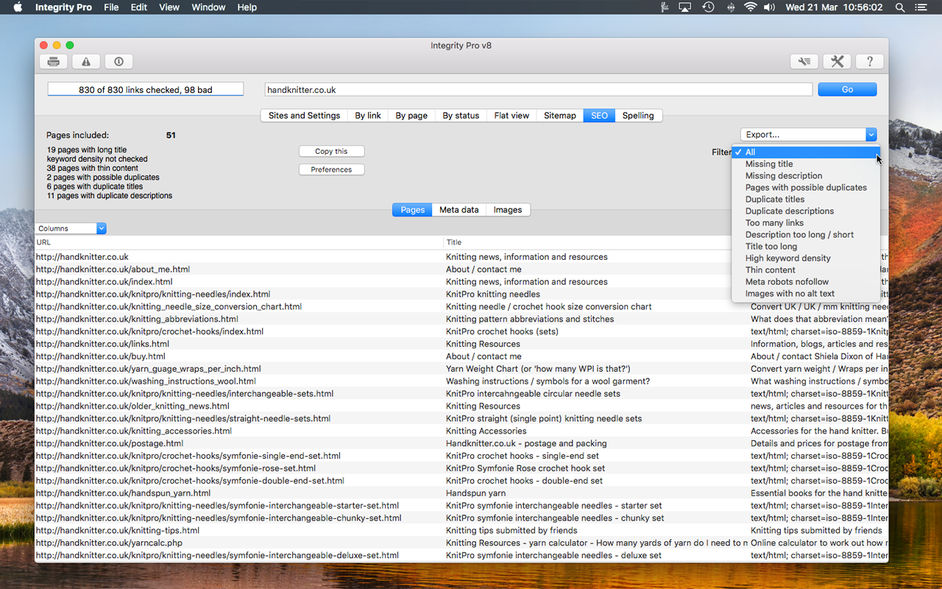Click the handknitter.co.uk URL field
The width and height of the screenshot is (942, 589).
coord(538,90)
